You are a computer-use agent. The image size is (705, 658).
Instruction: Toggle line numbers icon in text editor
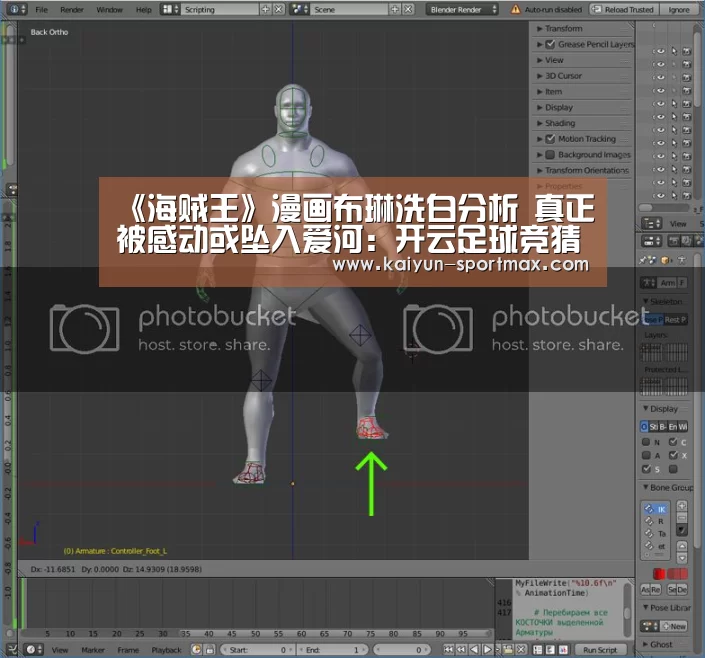tap(538, 649)
